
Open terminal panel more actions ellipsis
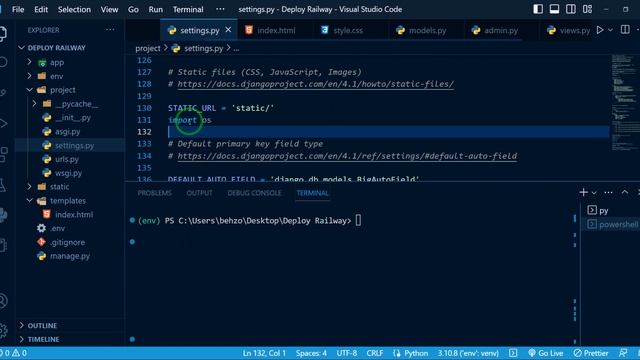(x=608, y=192)
